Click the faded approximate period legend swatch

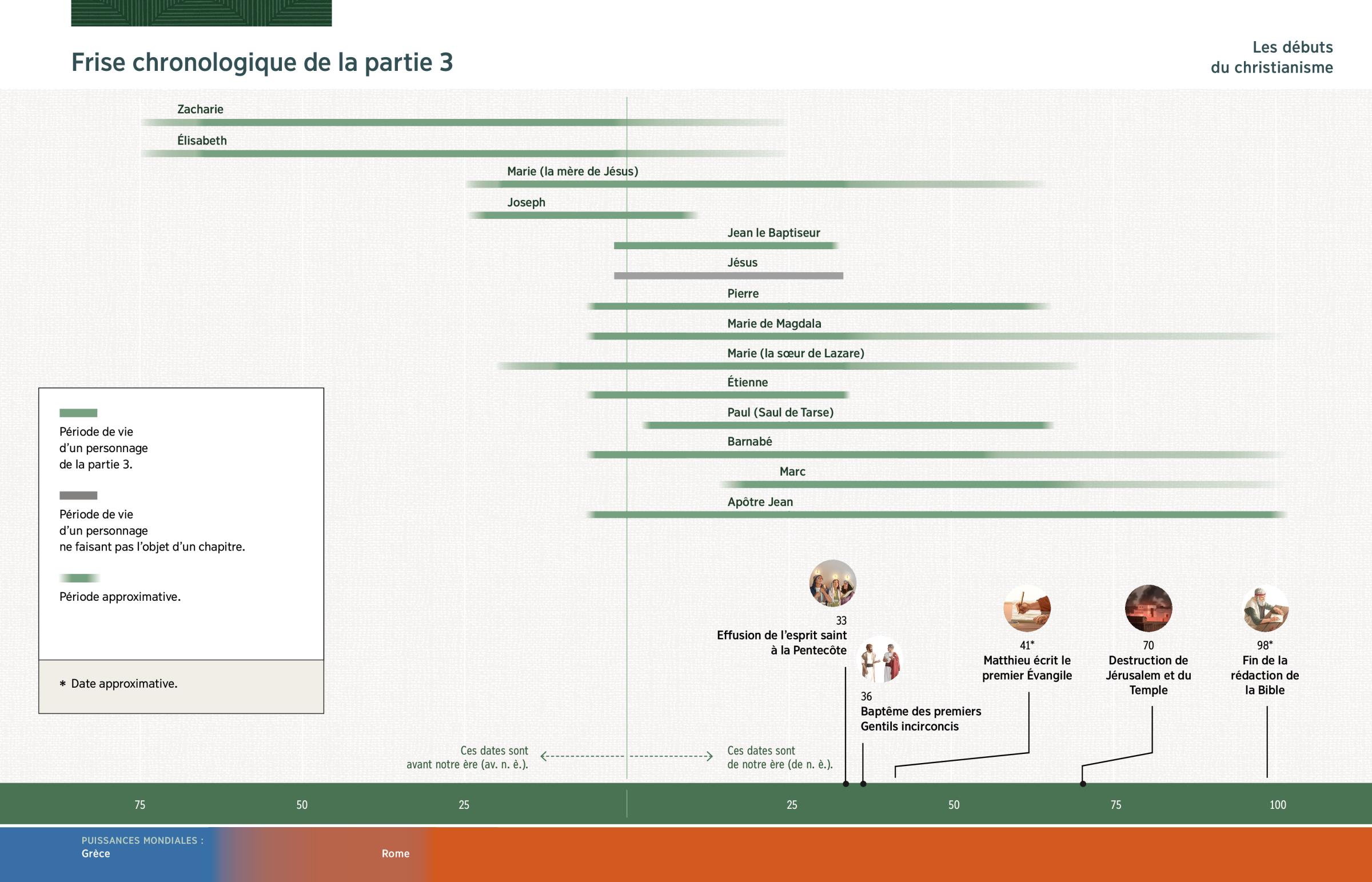79,578
